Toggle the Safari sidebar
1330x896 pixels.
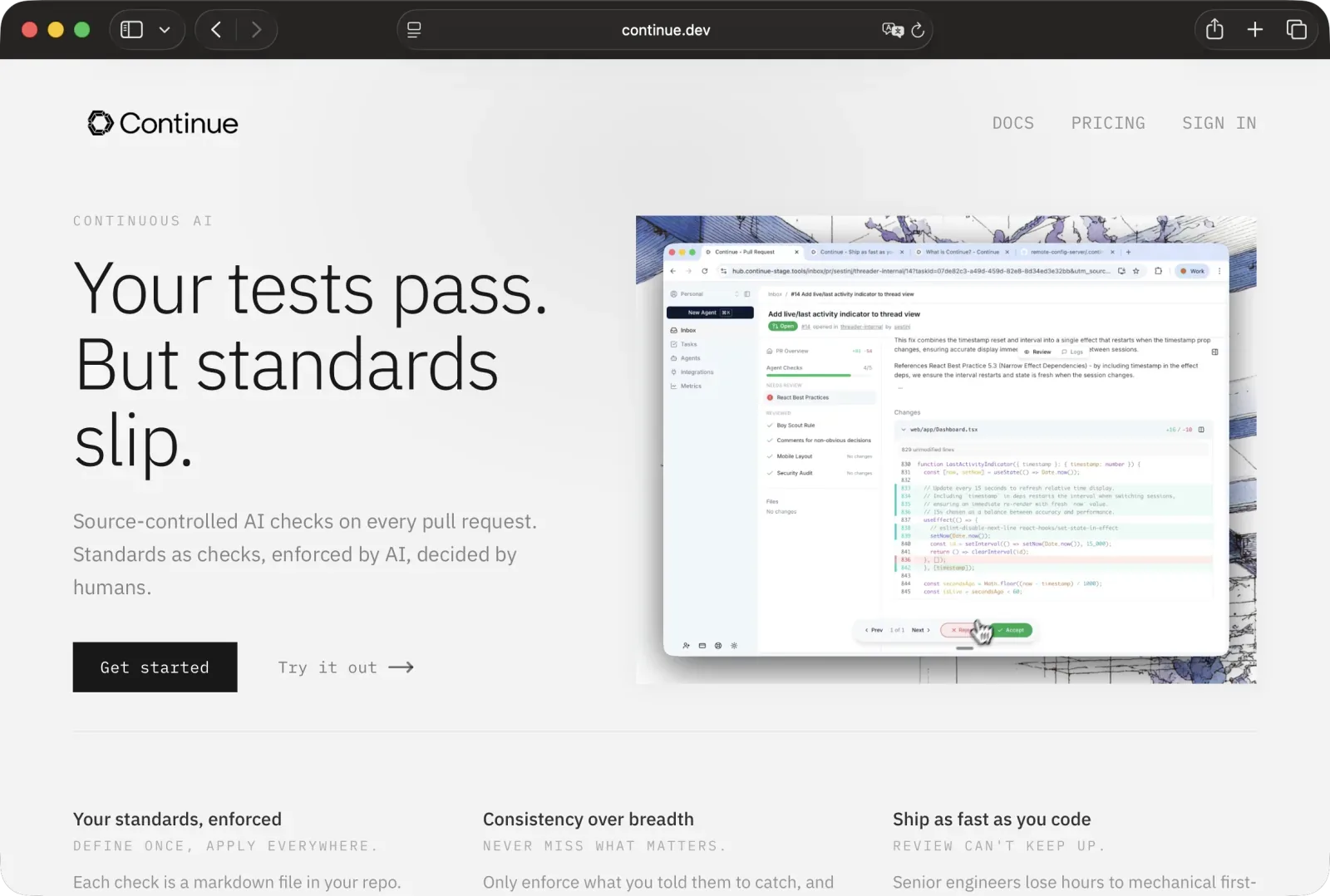tap(131, 30)
